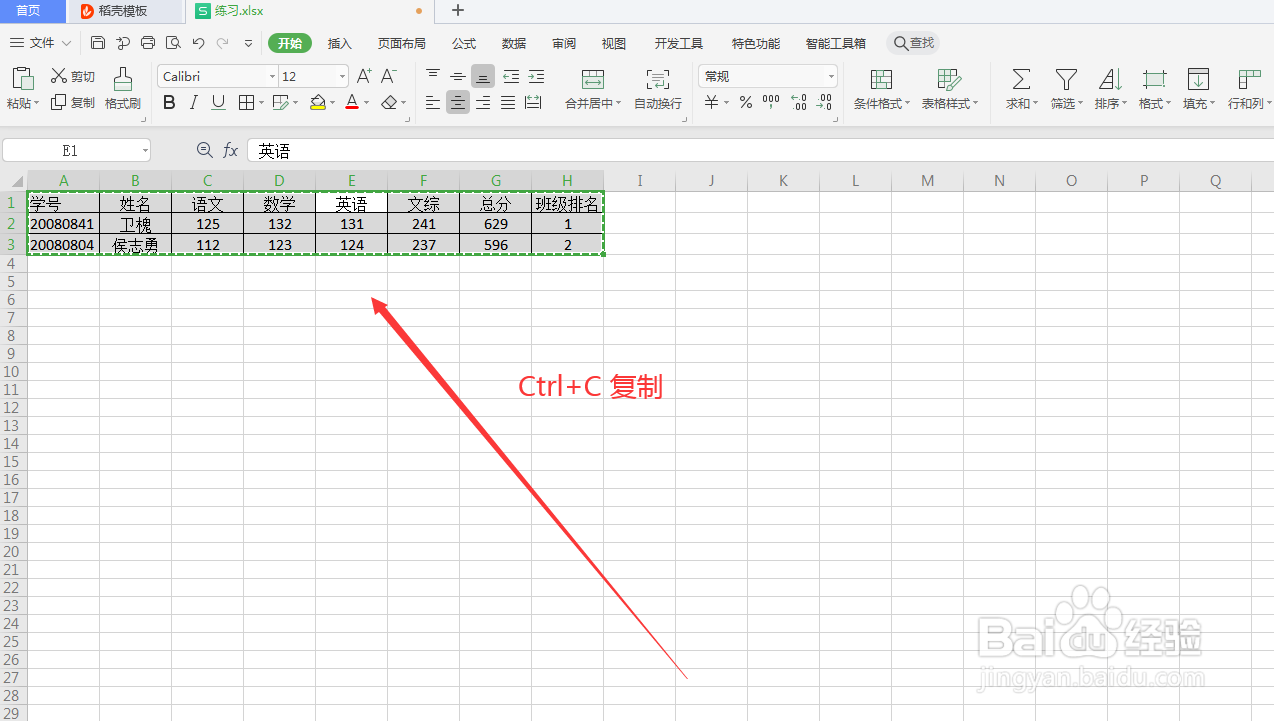Screen dimensions: 1274x721
Task: Open the 插入 ribbon tab
Action: tap(339, 43)
